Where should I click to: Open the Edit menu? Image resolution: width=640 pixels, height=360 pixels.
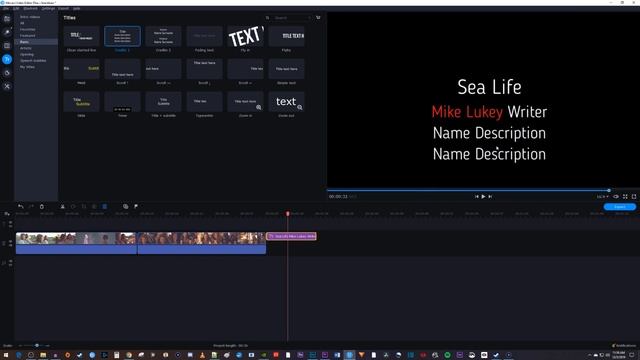tap(16, 8)
